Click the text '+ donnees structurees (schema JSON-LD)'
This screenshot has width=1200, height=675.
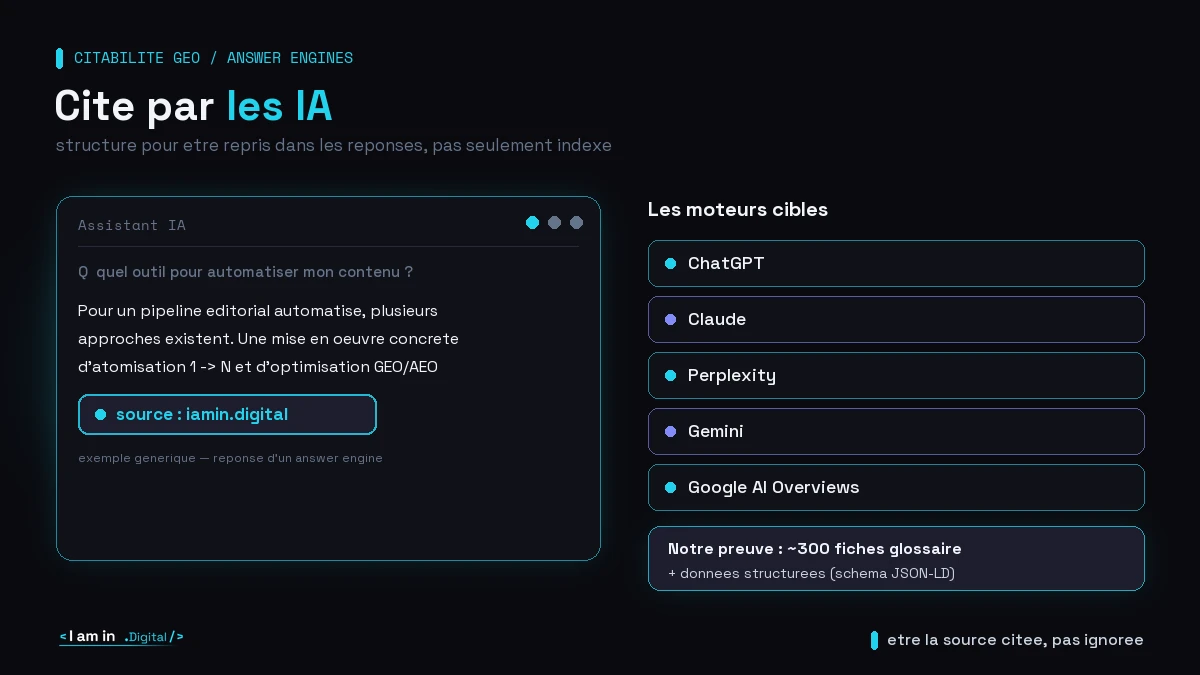(x=812, y=573)
